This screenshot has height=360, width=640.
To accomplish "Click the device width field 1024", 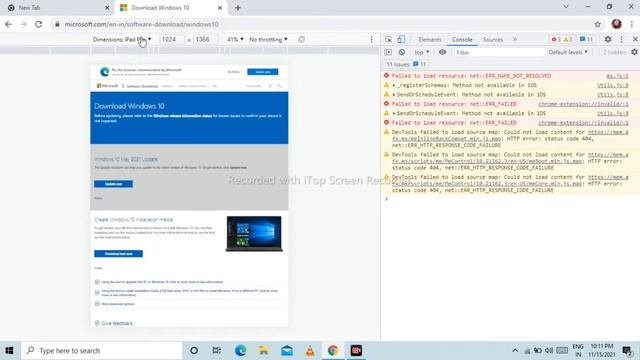I will [171, 39].
